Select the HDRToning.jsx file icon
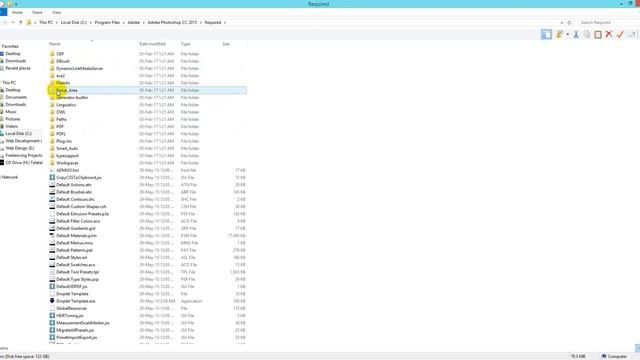This screenshot has height=360, width=640. coord(52,316)
